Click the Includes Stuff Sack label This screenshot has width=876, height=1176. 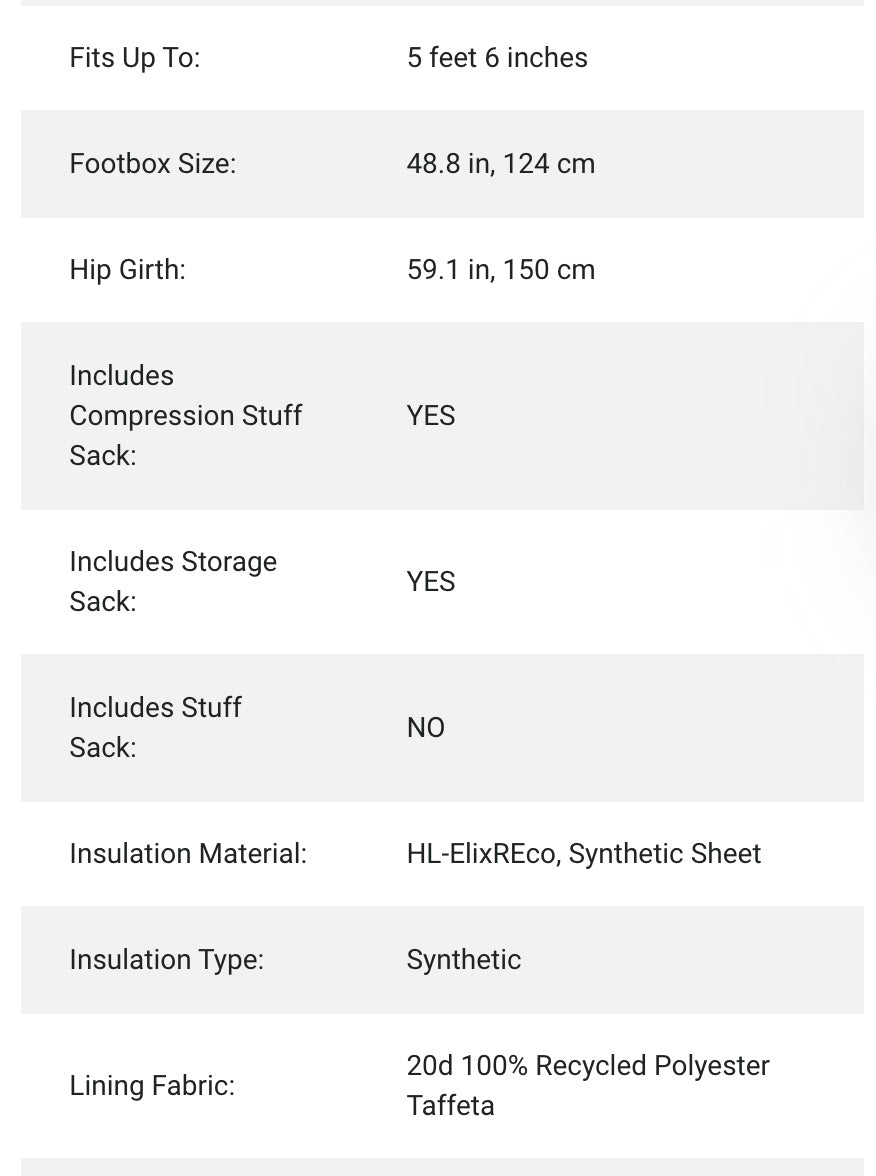[x=155, y=728]
